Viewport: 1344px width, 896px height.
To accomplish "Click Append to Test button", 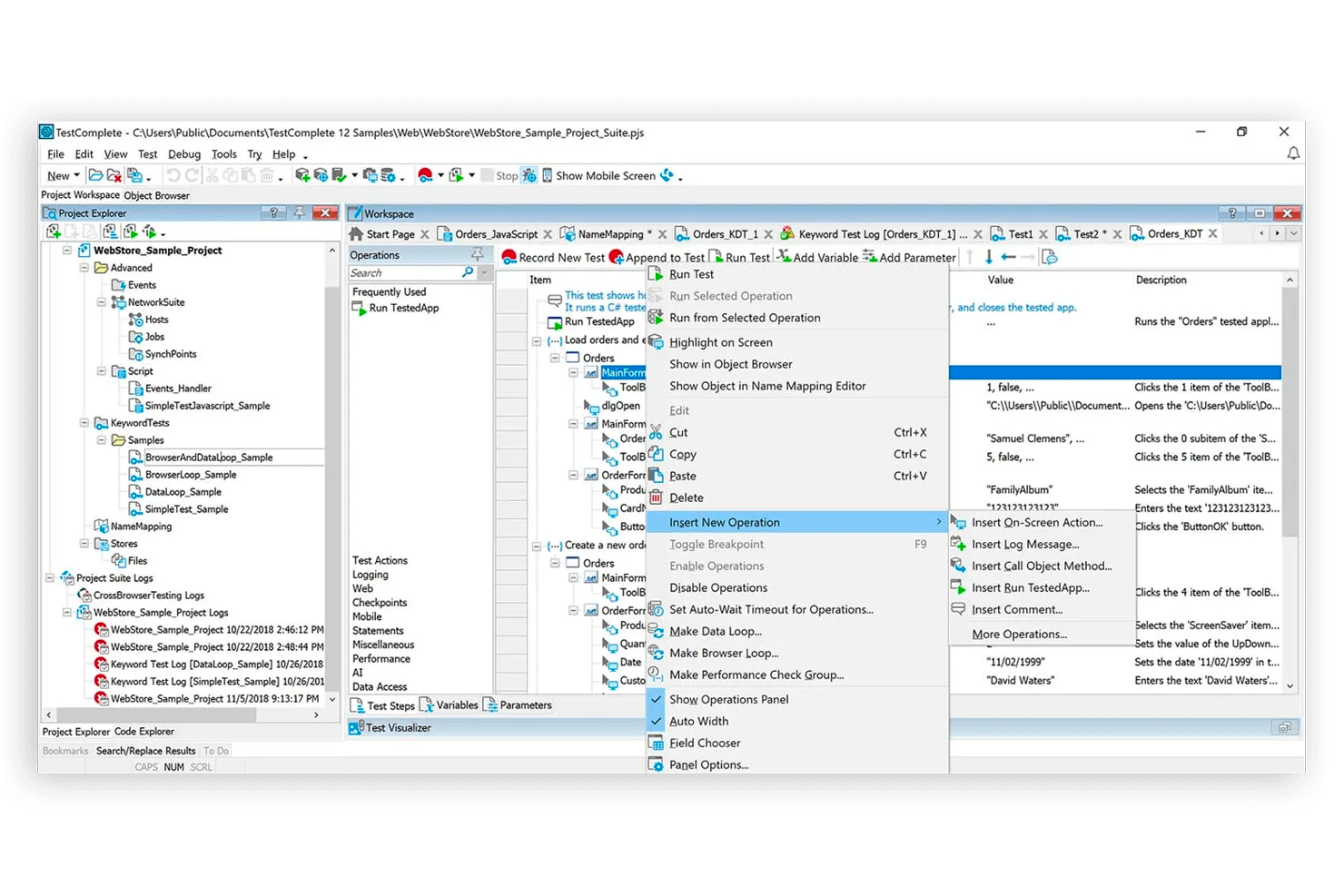I will click(657, 257).
